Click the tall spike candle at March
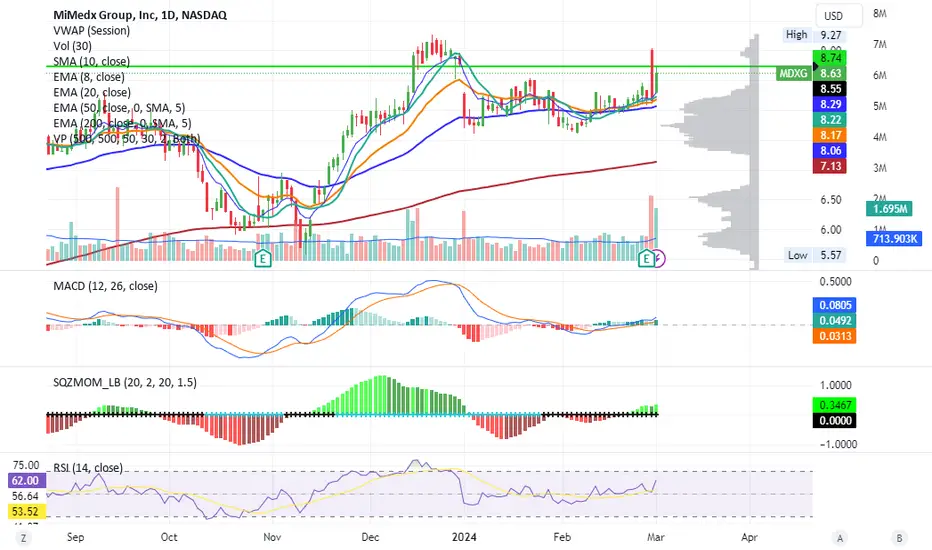932x550 pixels. coord(652,74)
